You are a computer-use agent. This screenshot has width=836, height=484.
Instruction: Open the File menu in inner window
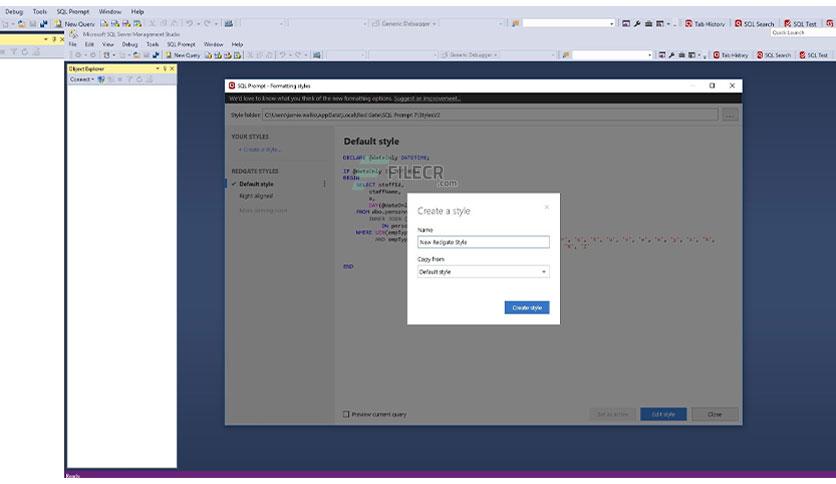pyautogui.click(x=73, y=44)
